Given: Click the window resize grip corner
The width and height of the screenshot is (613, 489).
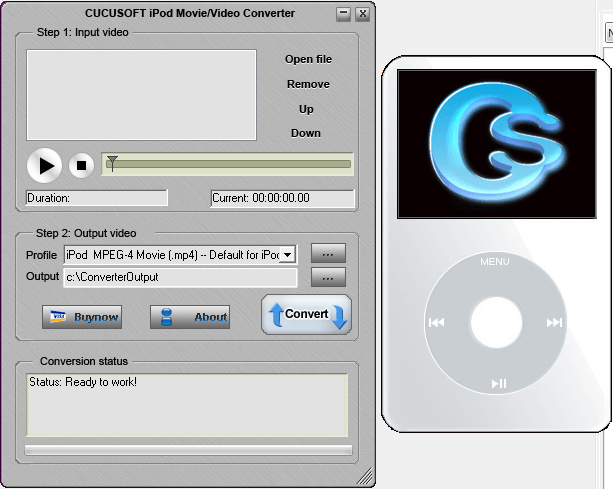Looking at the screenshot, I should [365, 476].
